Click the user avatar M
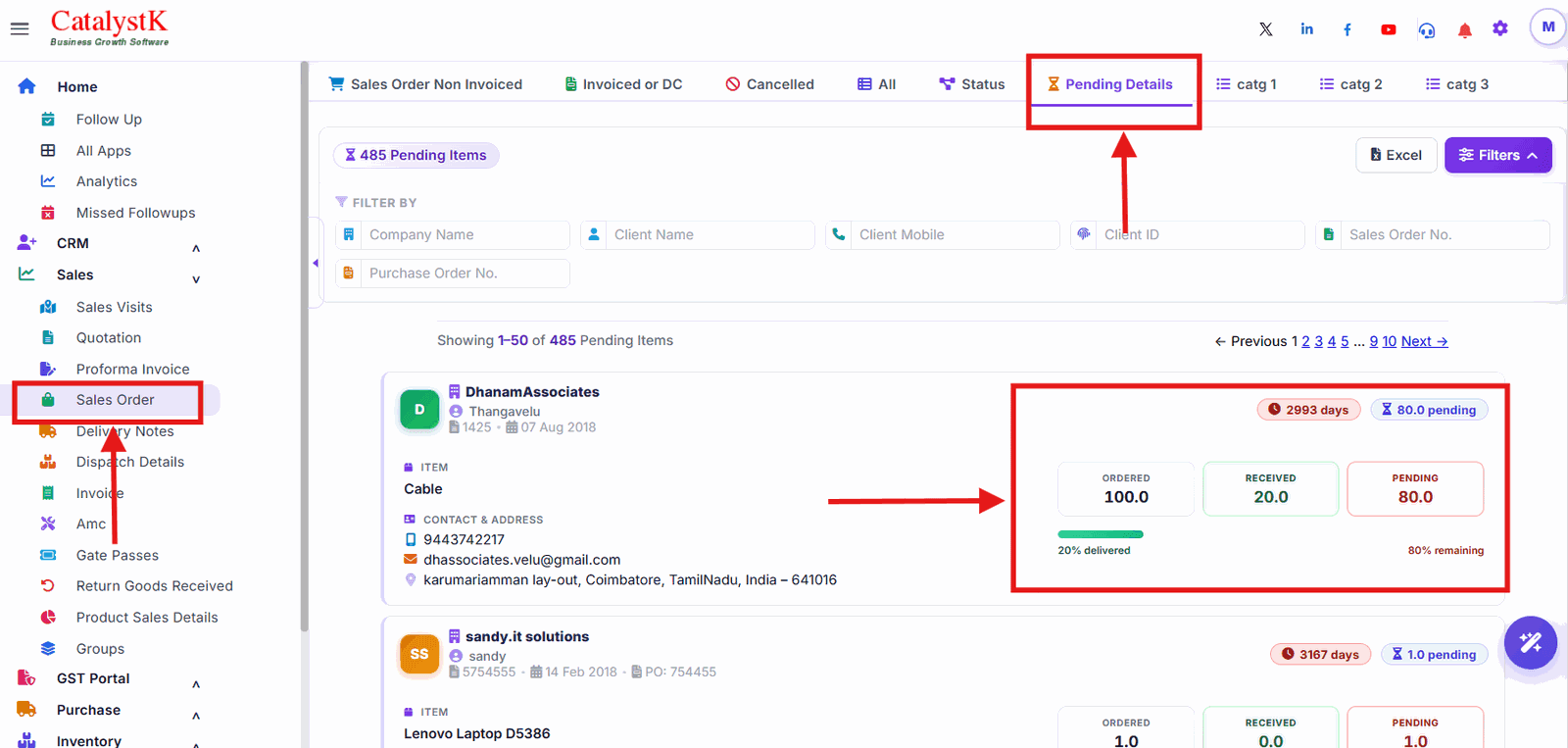 pyautogui.click(x=1548, y=27)
